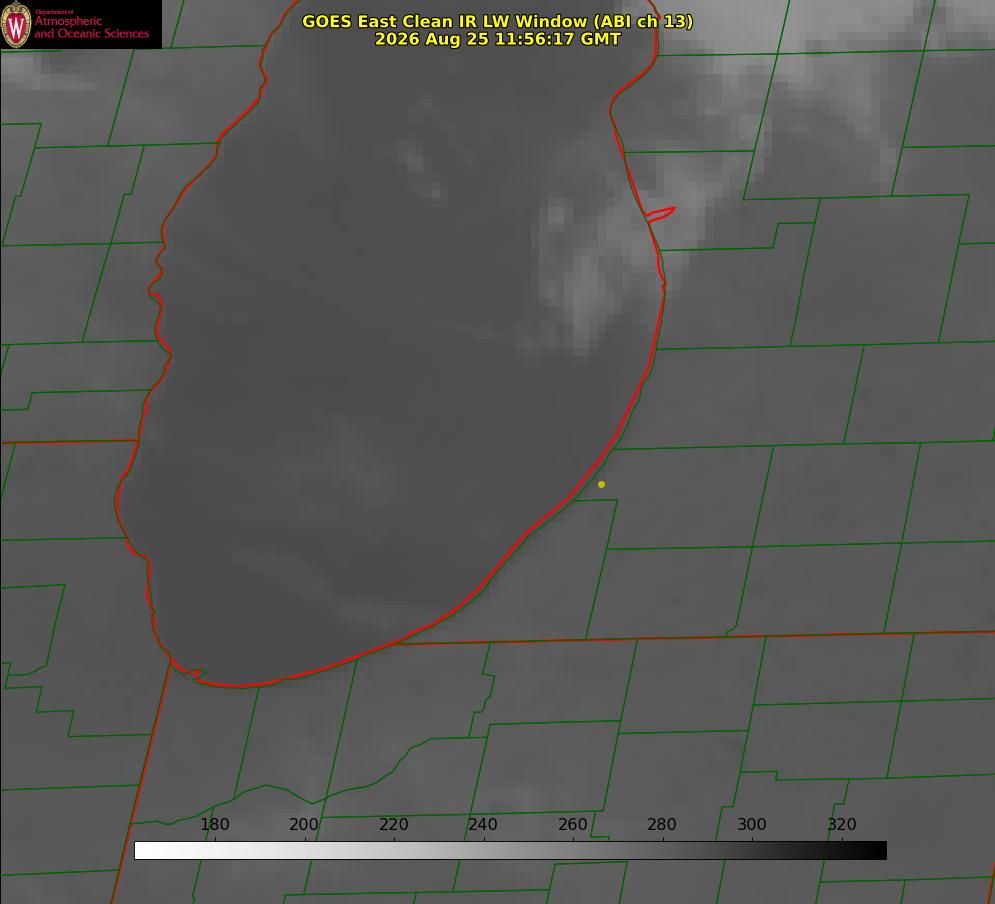Click the GOES East Clean IR title
Viewport: 995px width, 904px height.
coord(498,21)
